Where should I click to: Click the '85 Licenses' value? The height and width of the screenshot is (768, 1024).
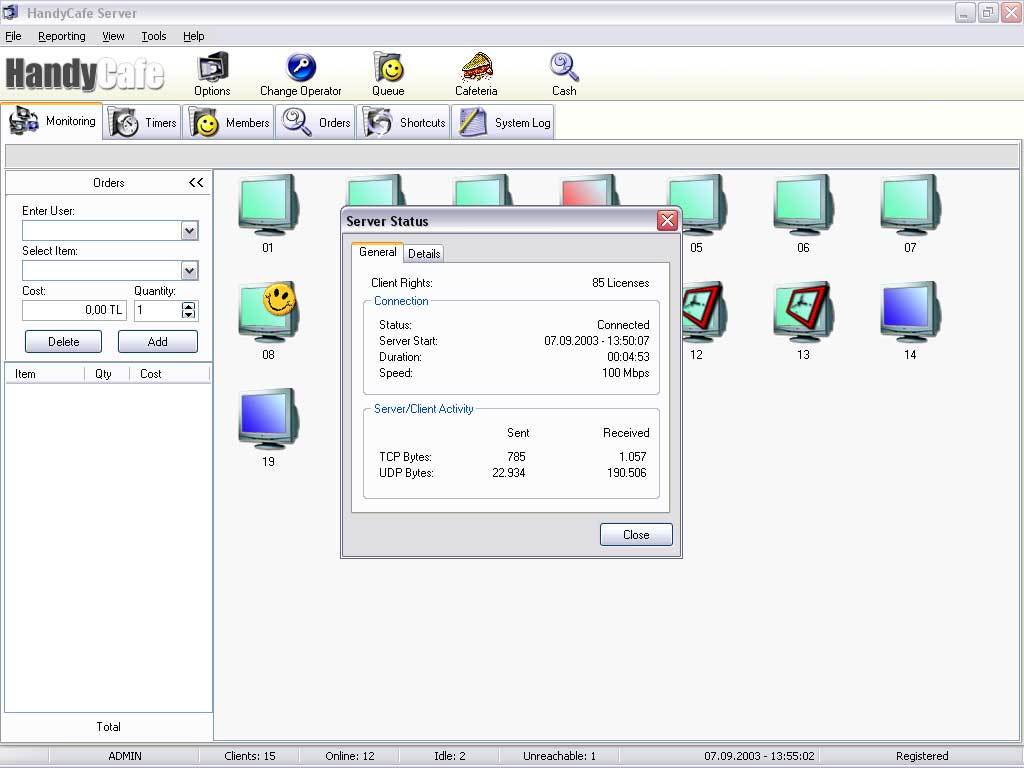click(x=620, y=283)
